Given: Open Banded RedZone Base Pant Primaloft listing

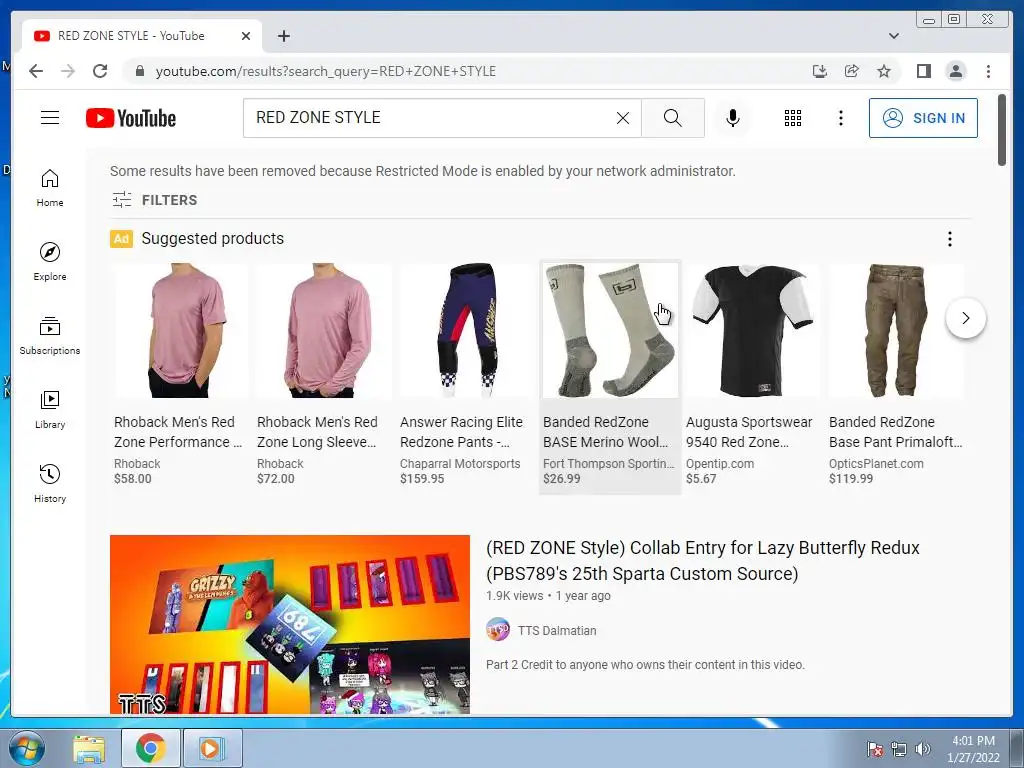Looking at the screenshot, I should (896, 432).
